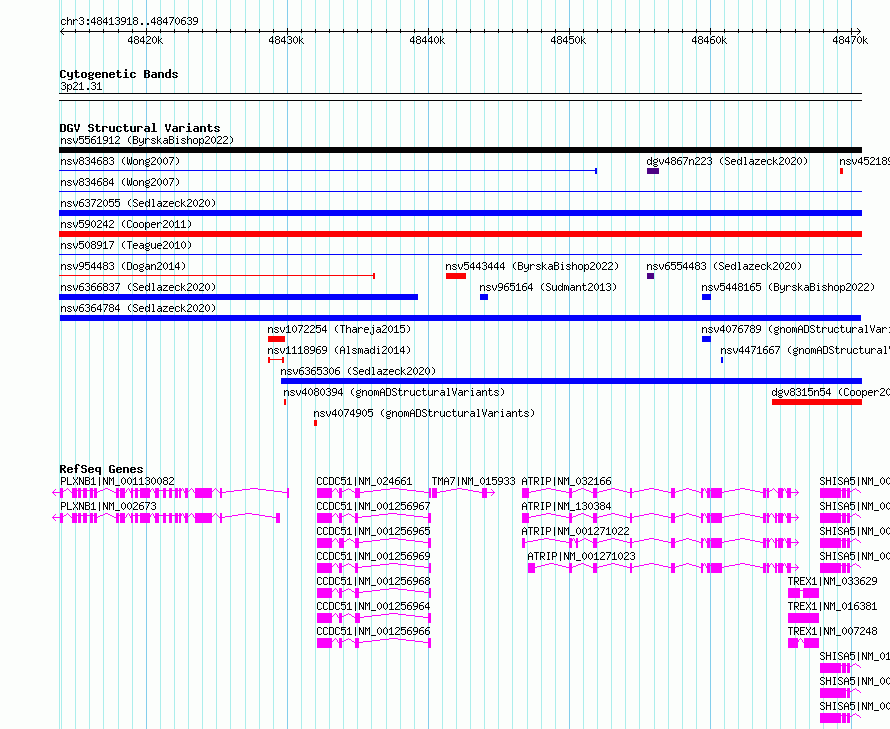The height and width of the screenshot is (729, 890).
Task: Select ATRIP|NM_001271022 transcript label
Action: 576,531
